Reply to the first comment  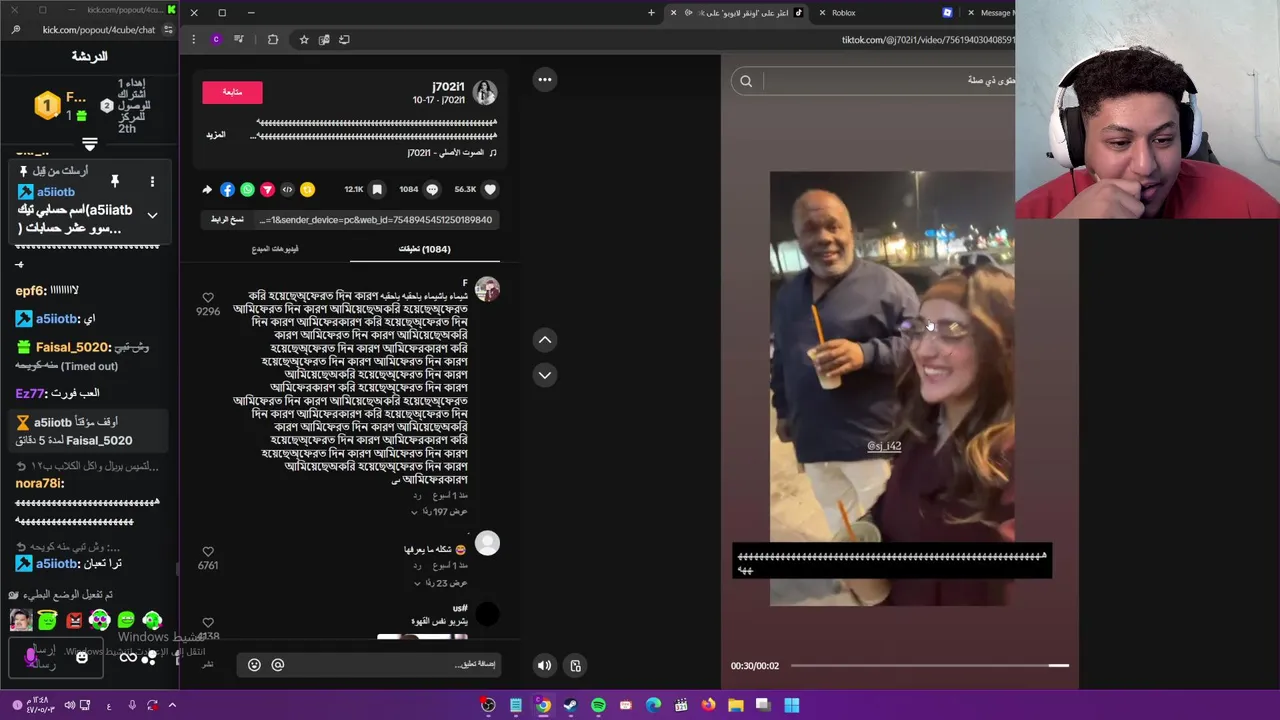pos(417,496)
